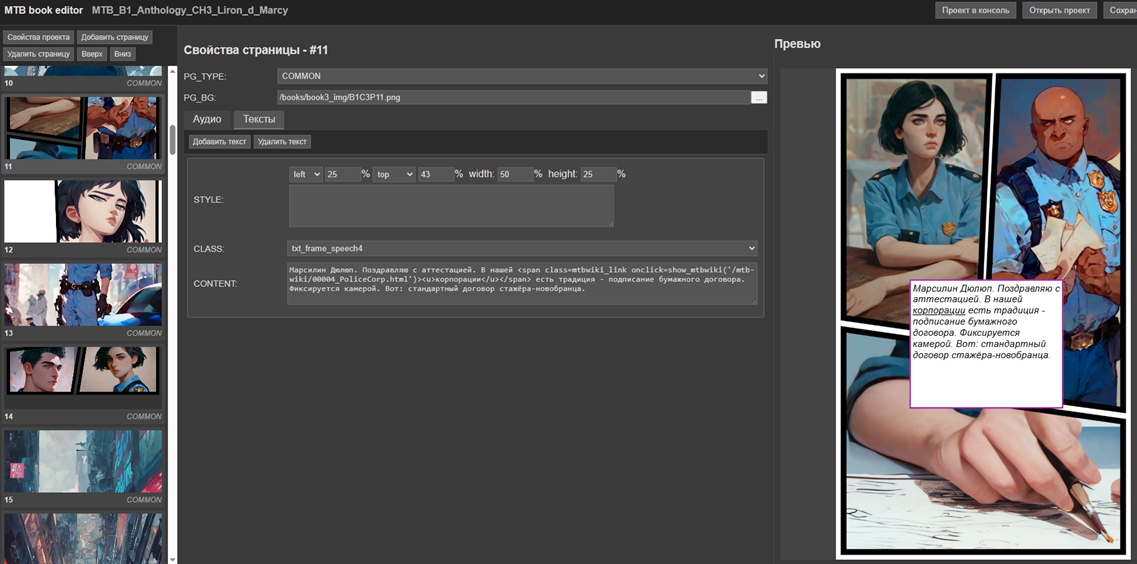Click the Свойства проекта button
The height and width of the screenshot is (564, 1137).
(x=38, y=37)
